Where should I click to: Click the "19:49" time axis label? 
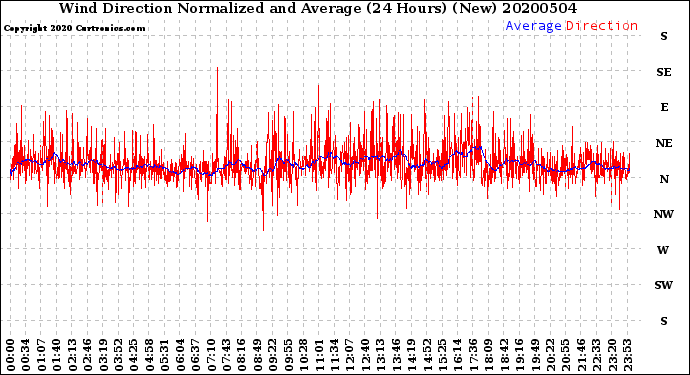point(536,355)
